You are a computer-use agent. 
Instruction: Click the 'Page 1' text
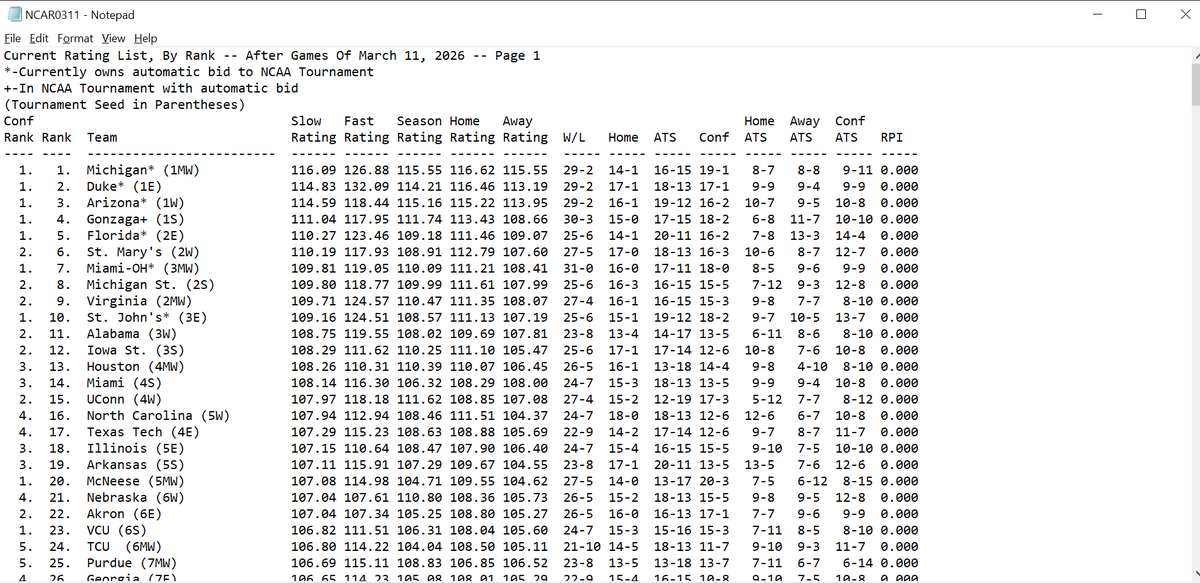pyautogui.click(x=518, y=56)
